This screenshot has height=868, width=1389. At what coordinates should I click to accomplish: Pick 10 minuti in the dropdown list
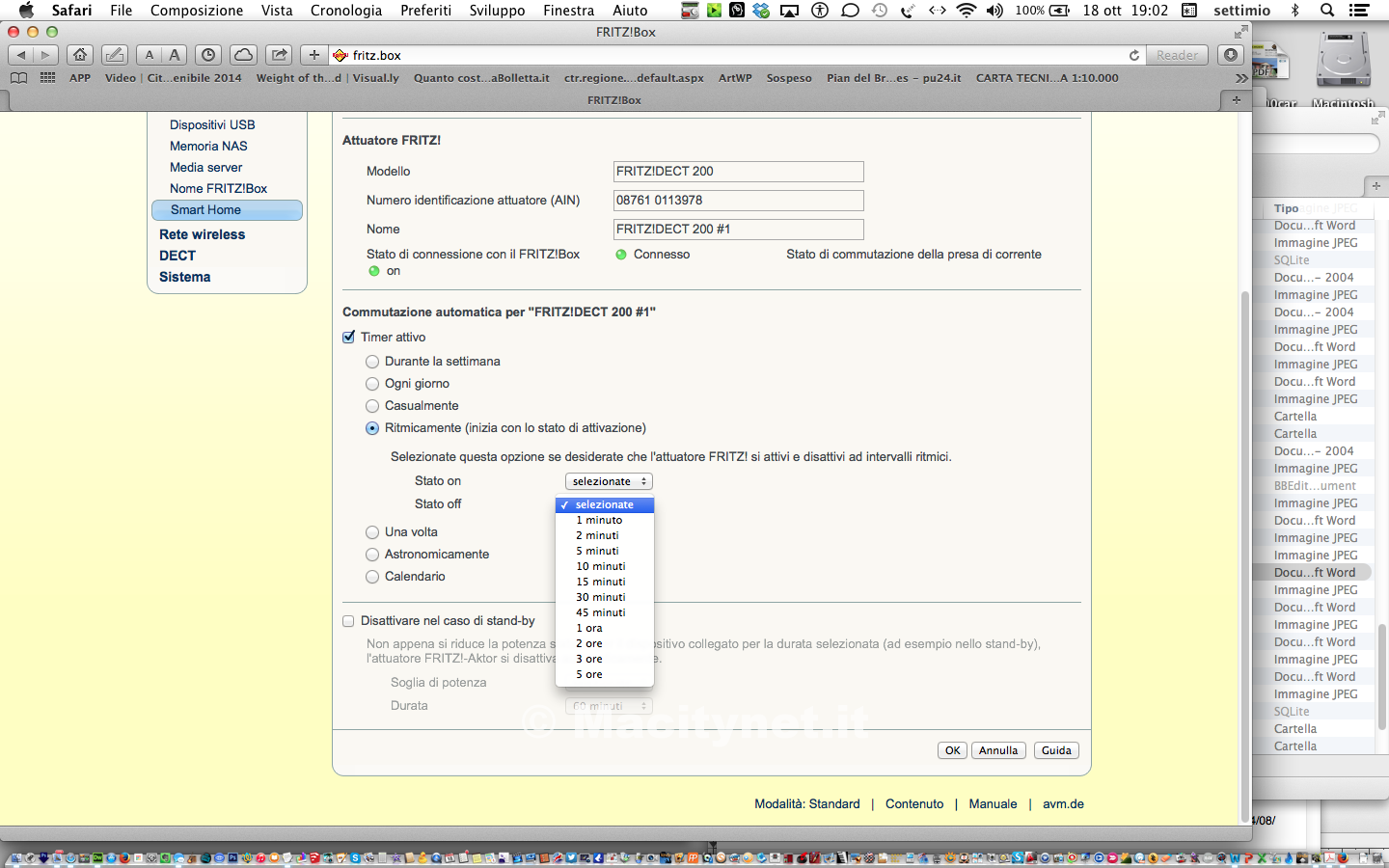coord(605,566)
